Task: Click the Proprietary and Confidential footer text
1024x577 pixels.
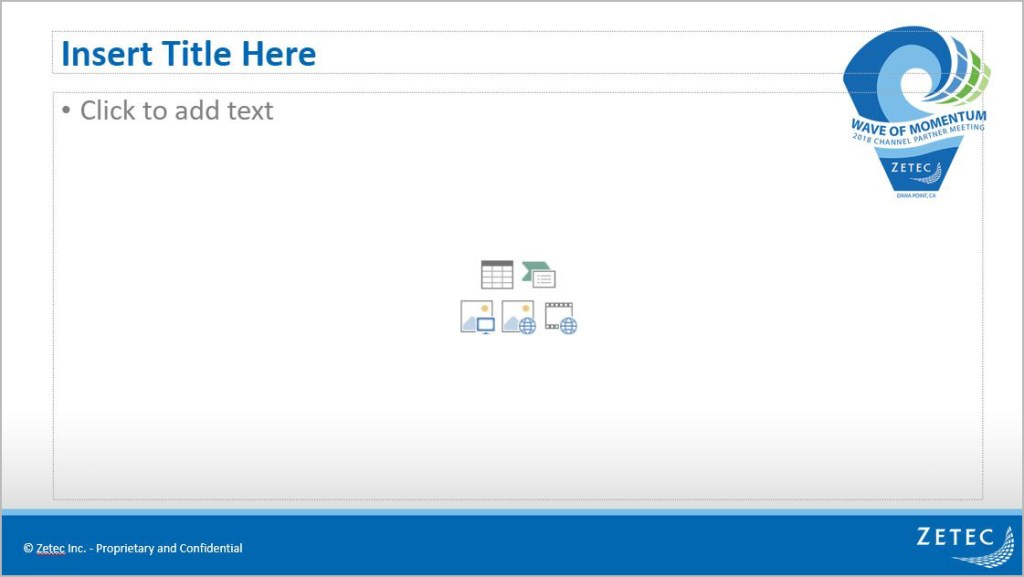Action: click(x=169, y=548)
